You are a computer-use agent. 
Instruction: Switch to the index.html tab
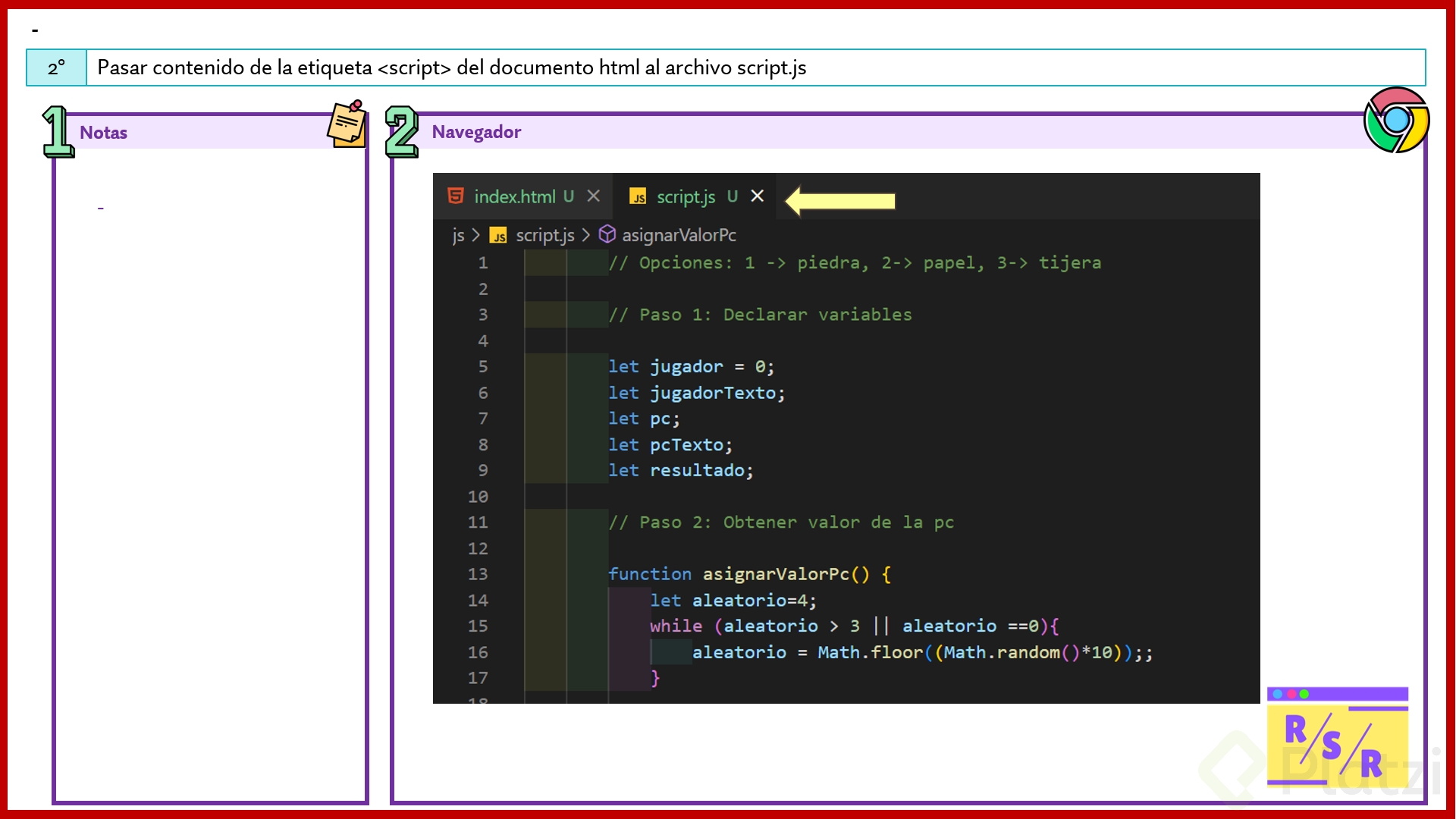coord(523,196)
